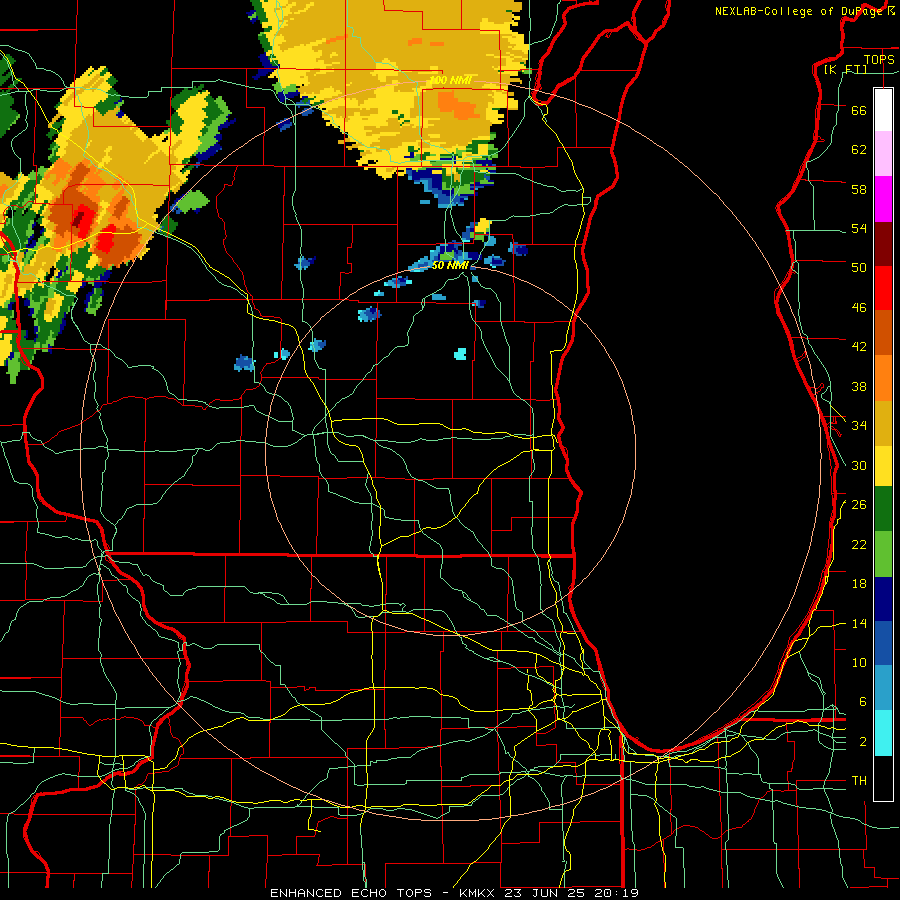Click the 50 NMI range ring label

(x=450, y=265)
